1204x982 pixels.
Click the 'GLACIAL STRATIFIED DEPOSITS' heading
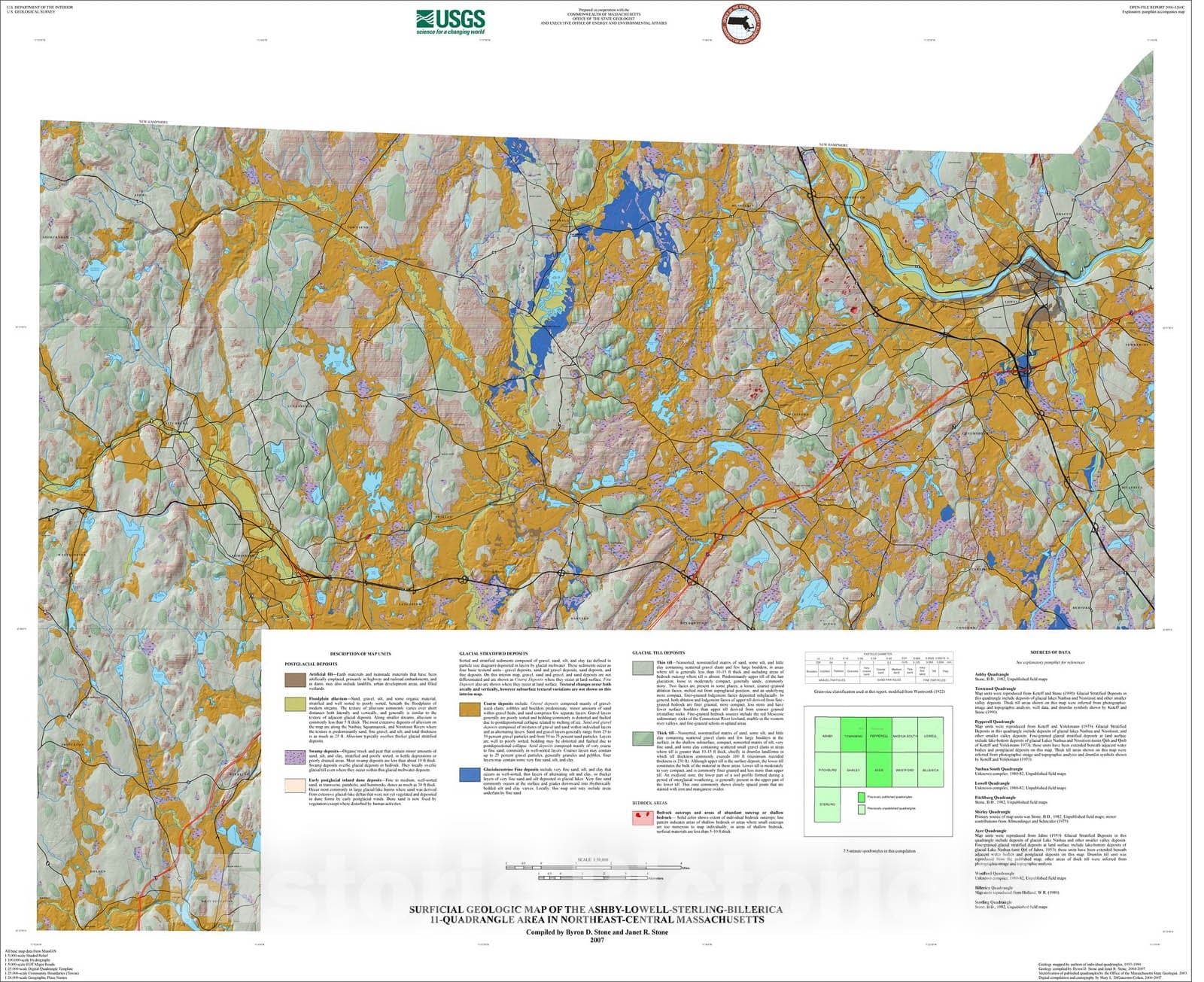click(494, 654)
